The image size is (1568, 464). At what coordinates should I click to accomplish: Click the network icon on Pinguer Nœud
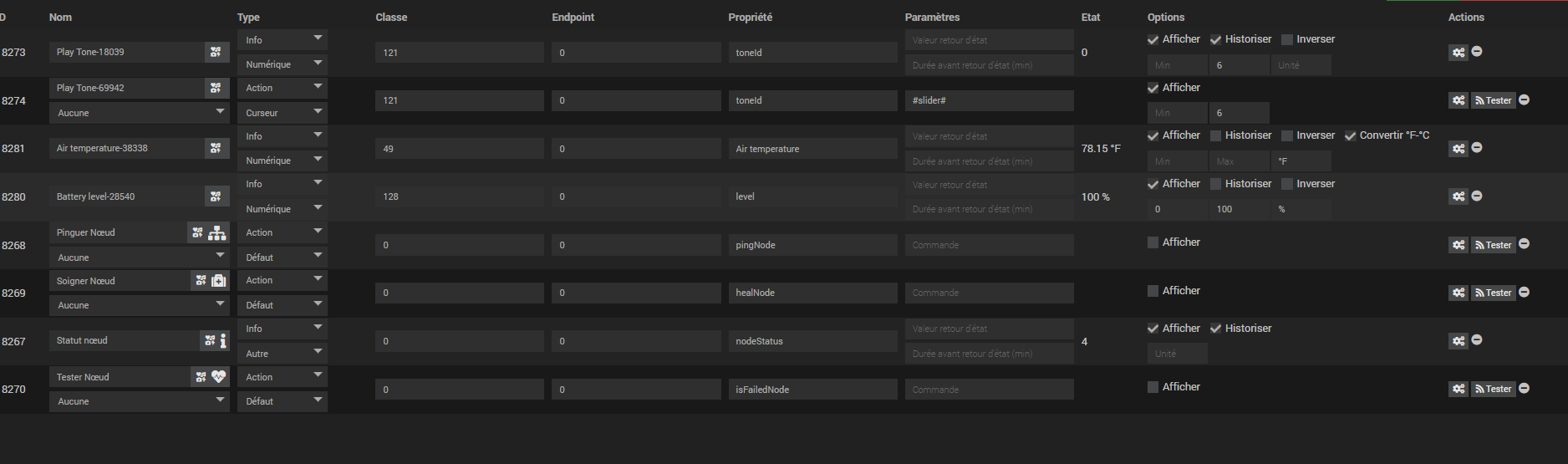217,233
